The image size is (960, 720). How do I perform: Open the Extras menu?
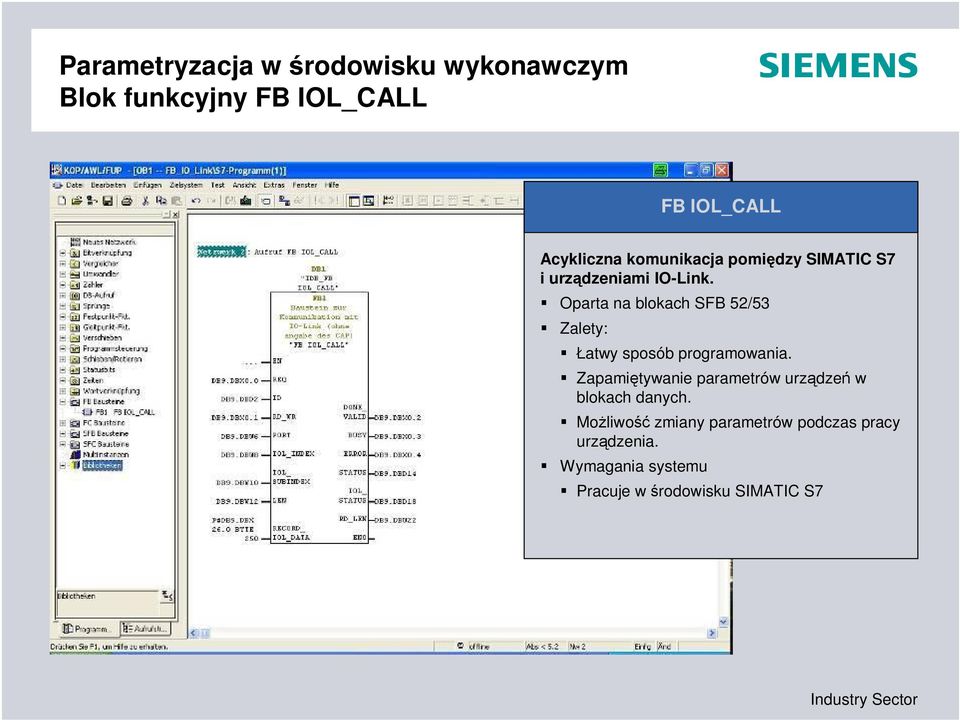274,185
